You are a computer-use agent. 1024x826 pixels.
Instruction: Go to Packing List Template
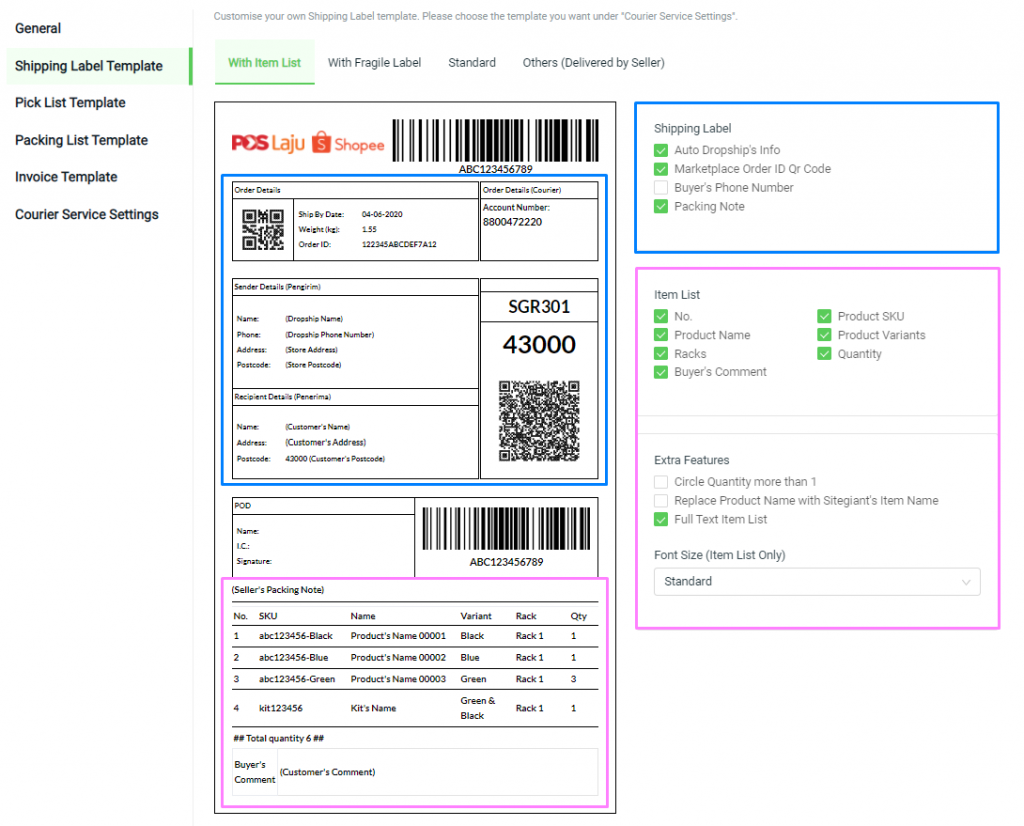[x=82, y=140]
